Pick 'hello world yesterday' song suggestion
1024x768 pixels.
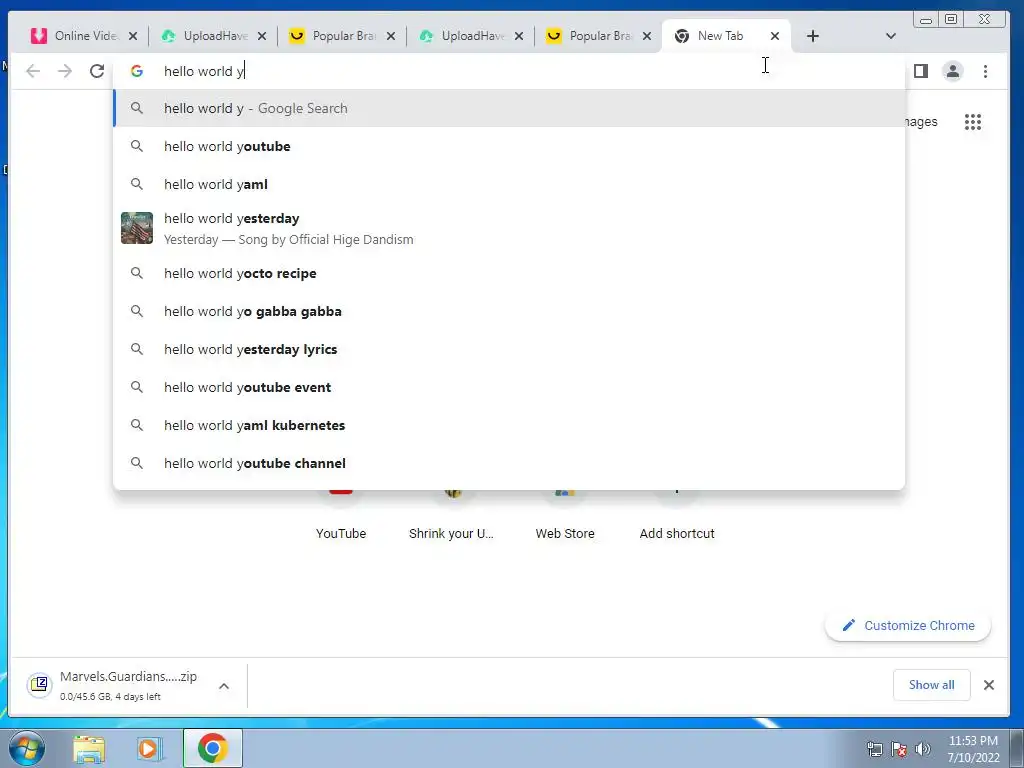click(509, 229)
